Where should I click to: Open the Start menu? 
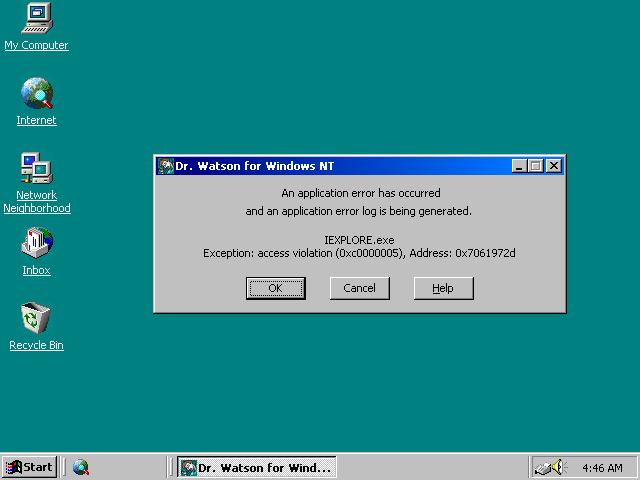(x=29, y=467)
